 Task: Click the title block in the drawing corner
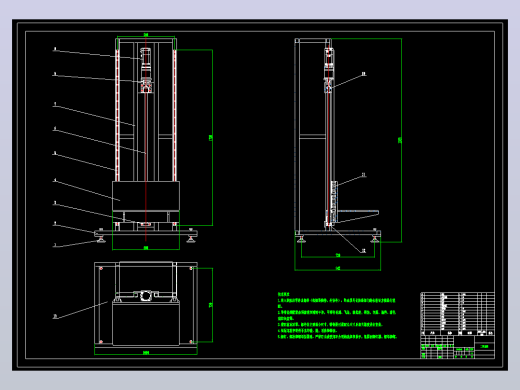coord(457,347)
